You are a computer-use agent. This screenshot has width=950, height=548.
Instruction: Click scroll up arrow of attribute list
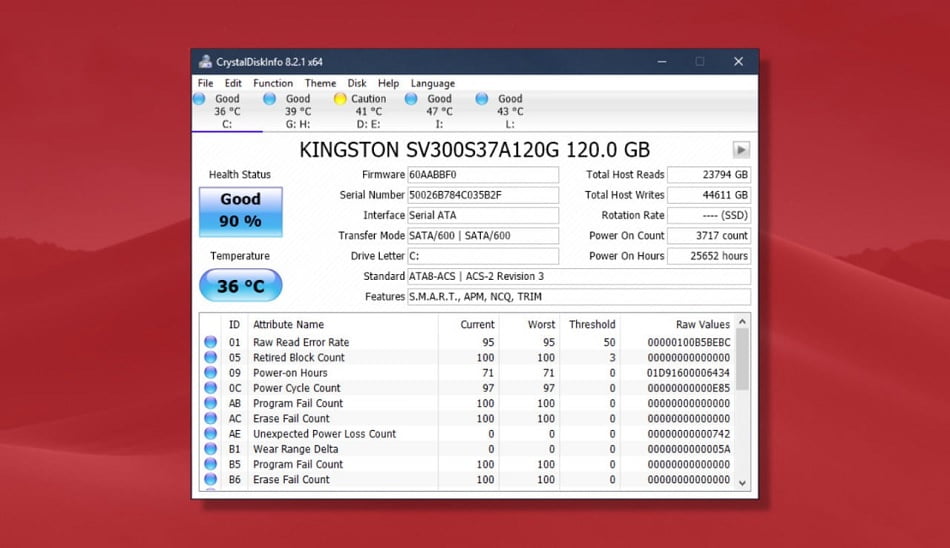742,322
